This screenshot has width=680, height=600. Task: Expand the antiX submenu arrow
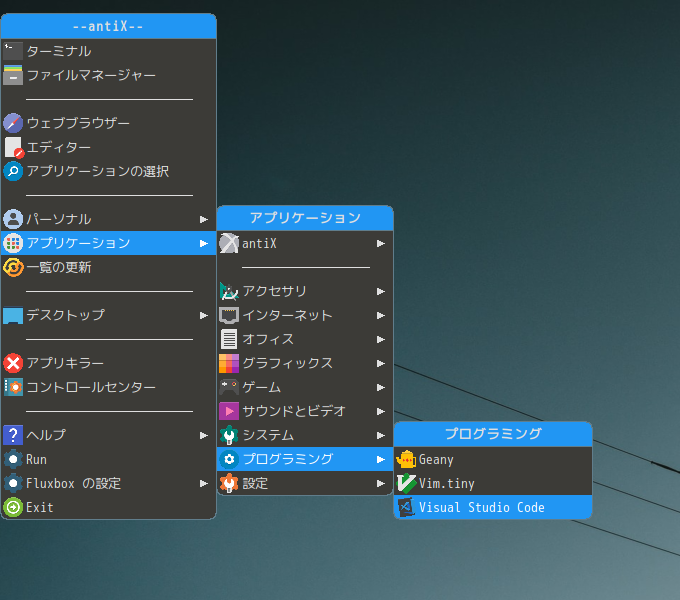[381, 244]
